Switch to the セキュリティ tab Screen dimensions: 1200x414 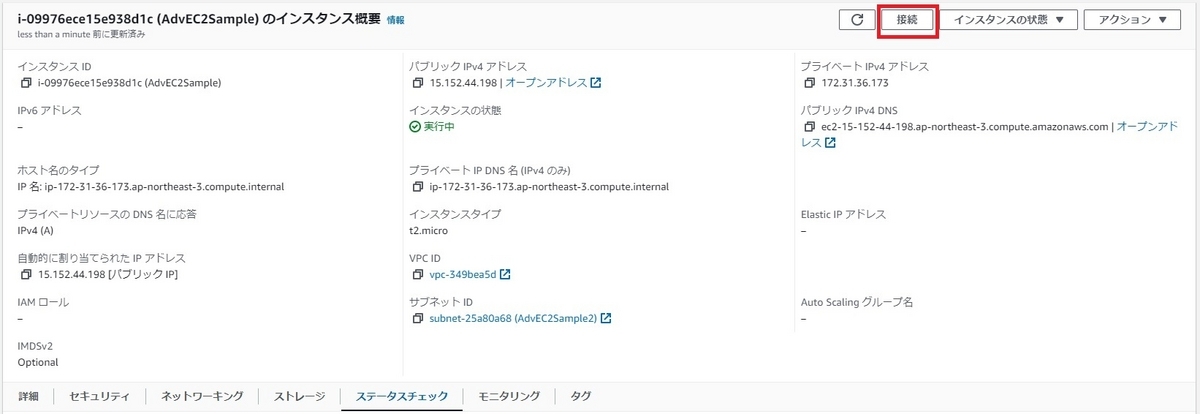pyautogui.click(x=99, y=396)
